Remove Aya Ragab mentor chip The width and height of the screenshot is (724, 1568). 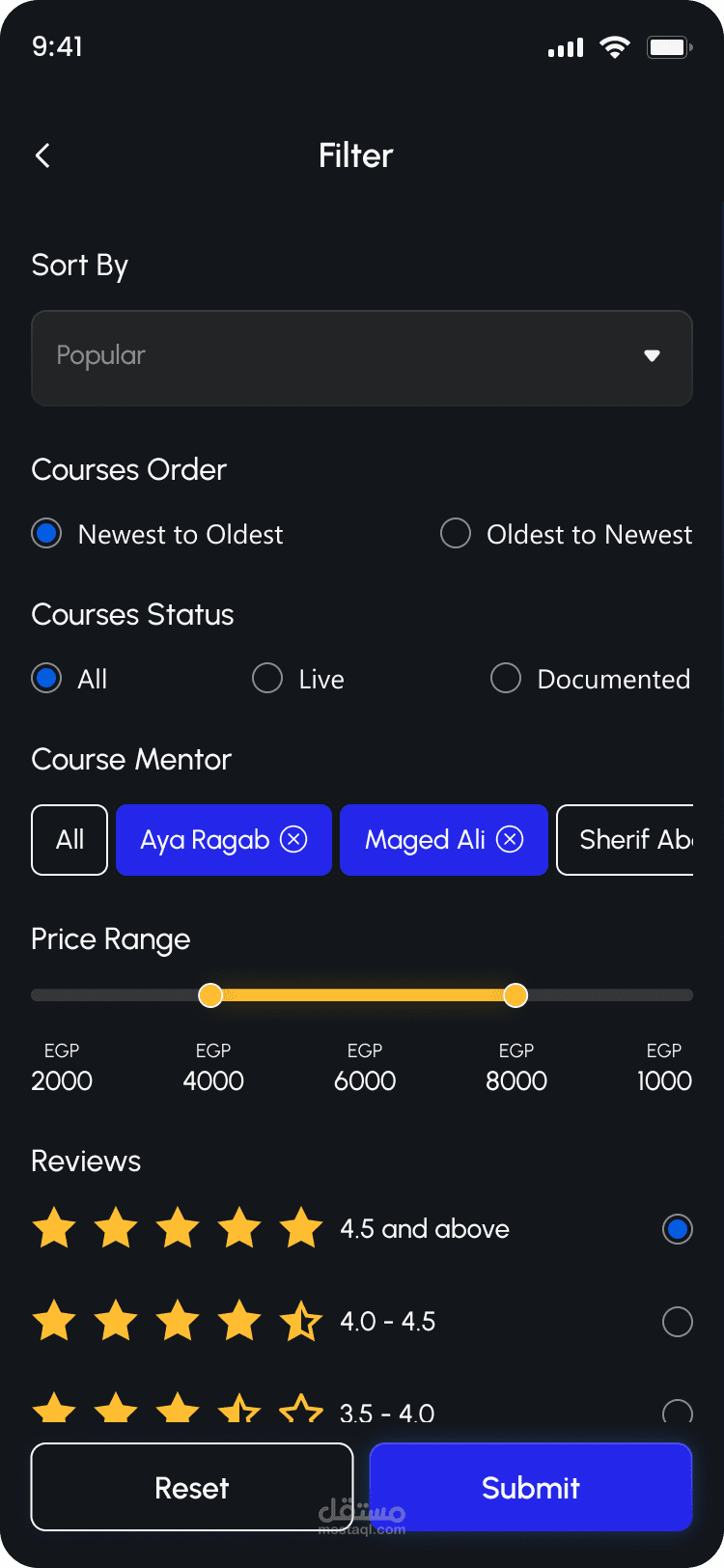pos(293,839)
